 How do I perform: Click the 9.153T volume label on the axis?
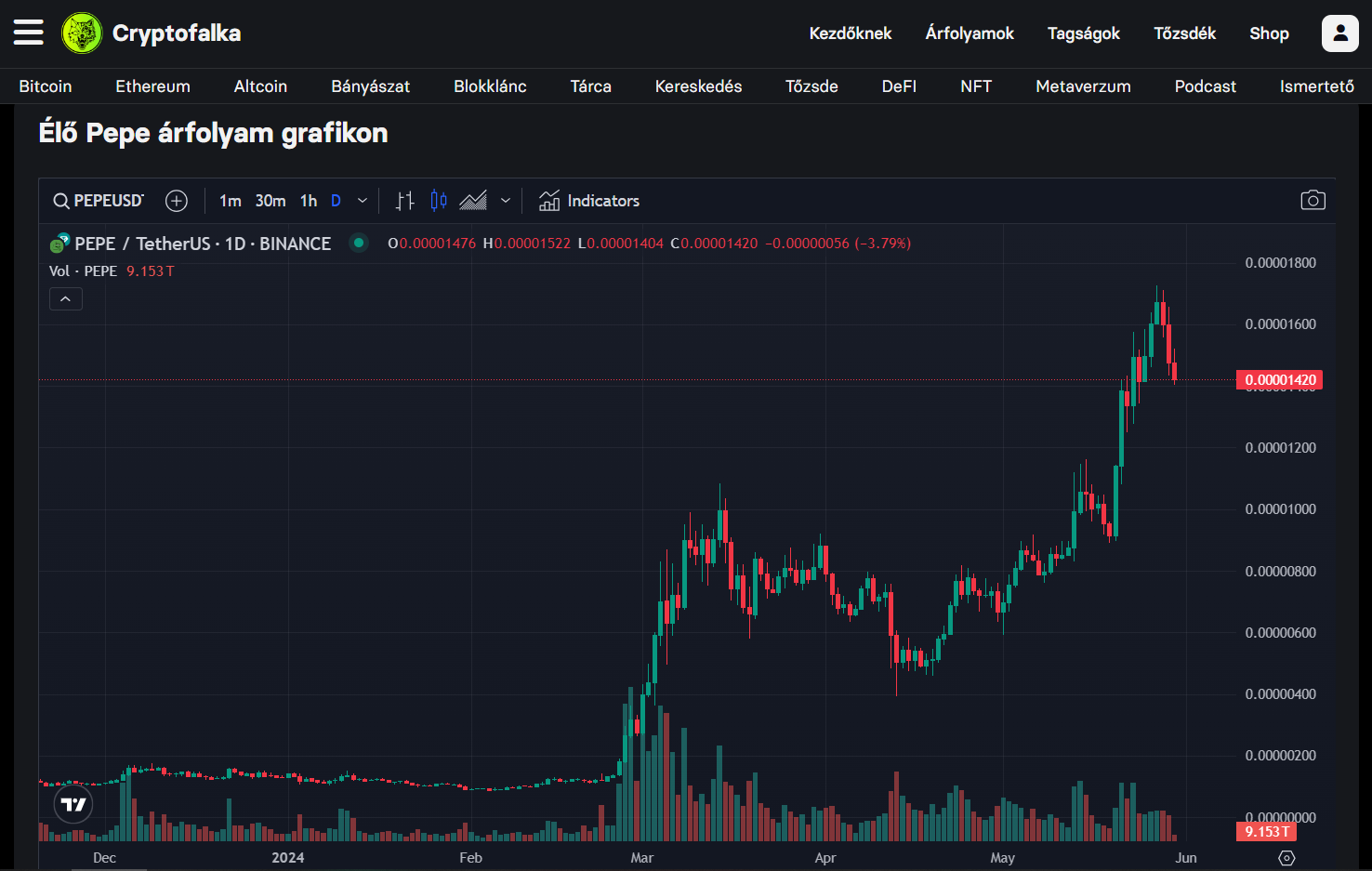point(1266,832)
